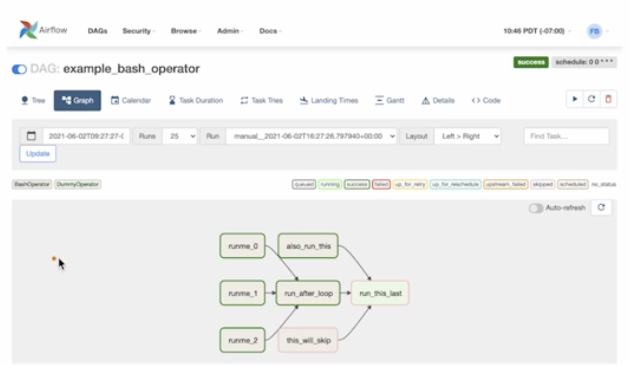This screenshot has width=630, height=366.
Task: Trigger the DAG with the play icon
Action: 575,99
